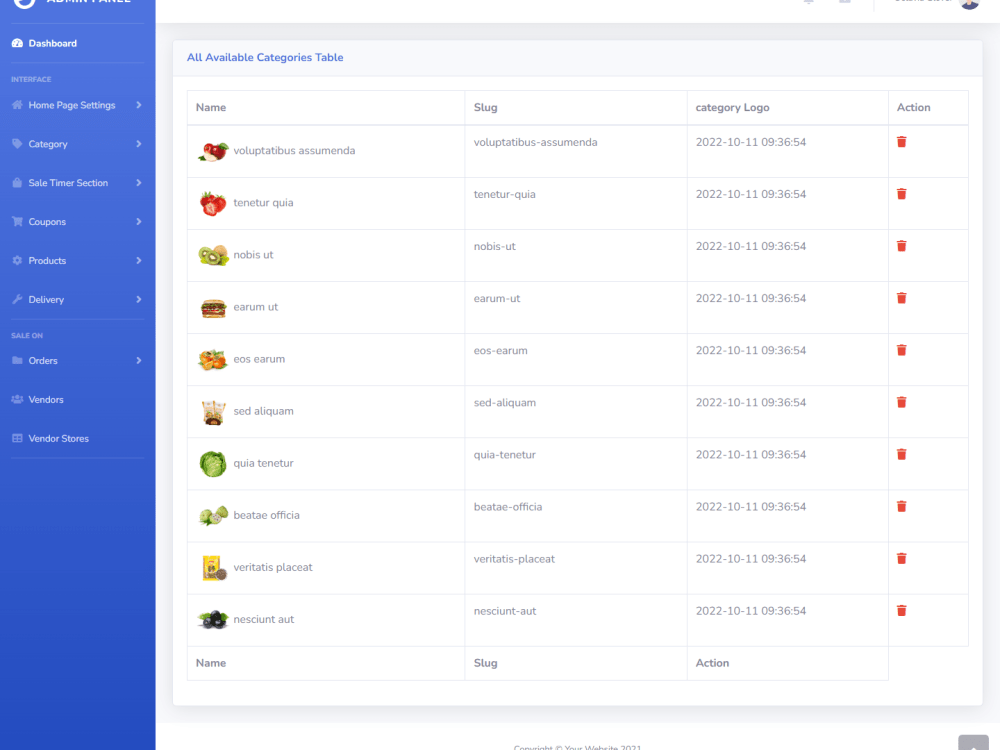Expand the Category submenu chevron

[x=138, y=143]
